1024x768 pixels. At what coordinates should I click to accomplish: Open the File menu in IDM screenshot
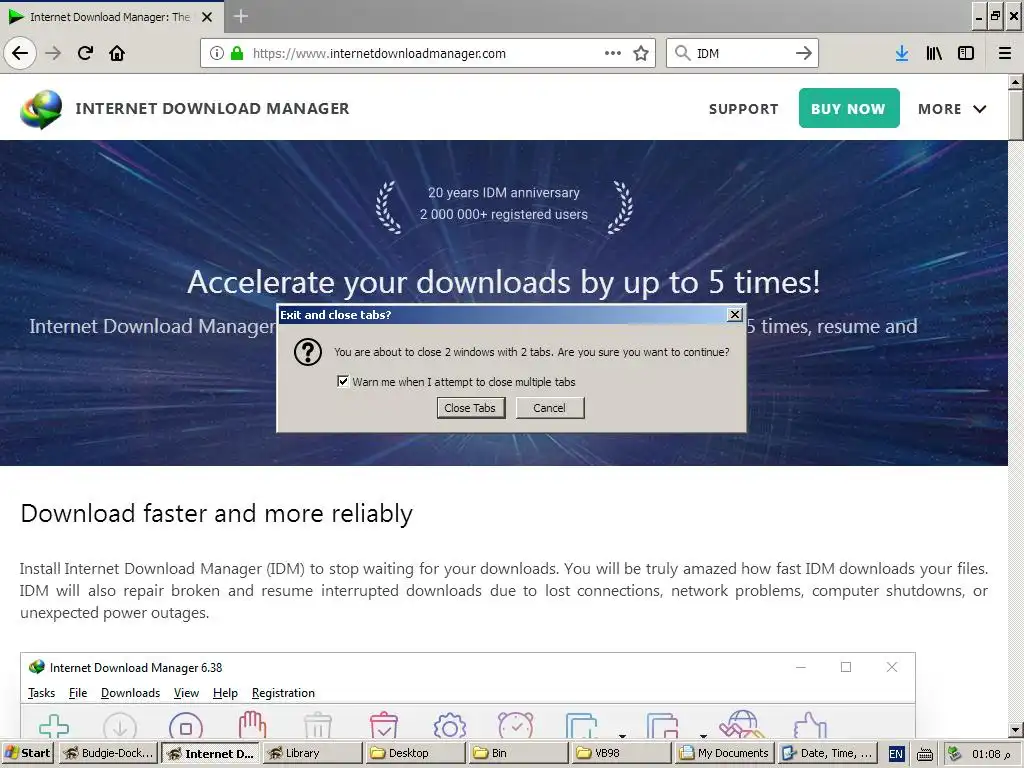[x=78, y=693]
